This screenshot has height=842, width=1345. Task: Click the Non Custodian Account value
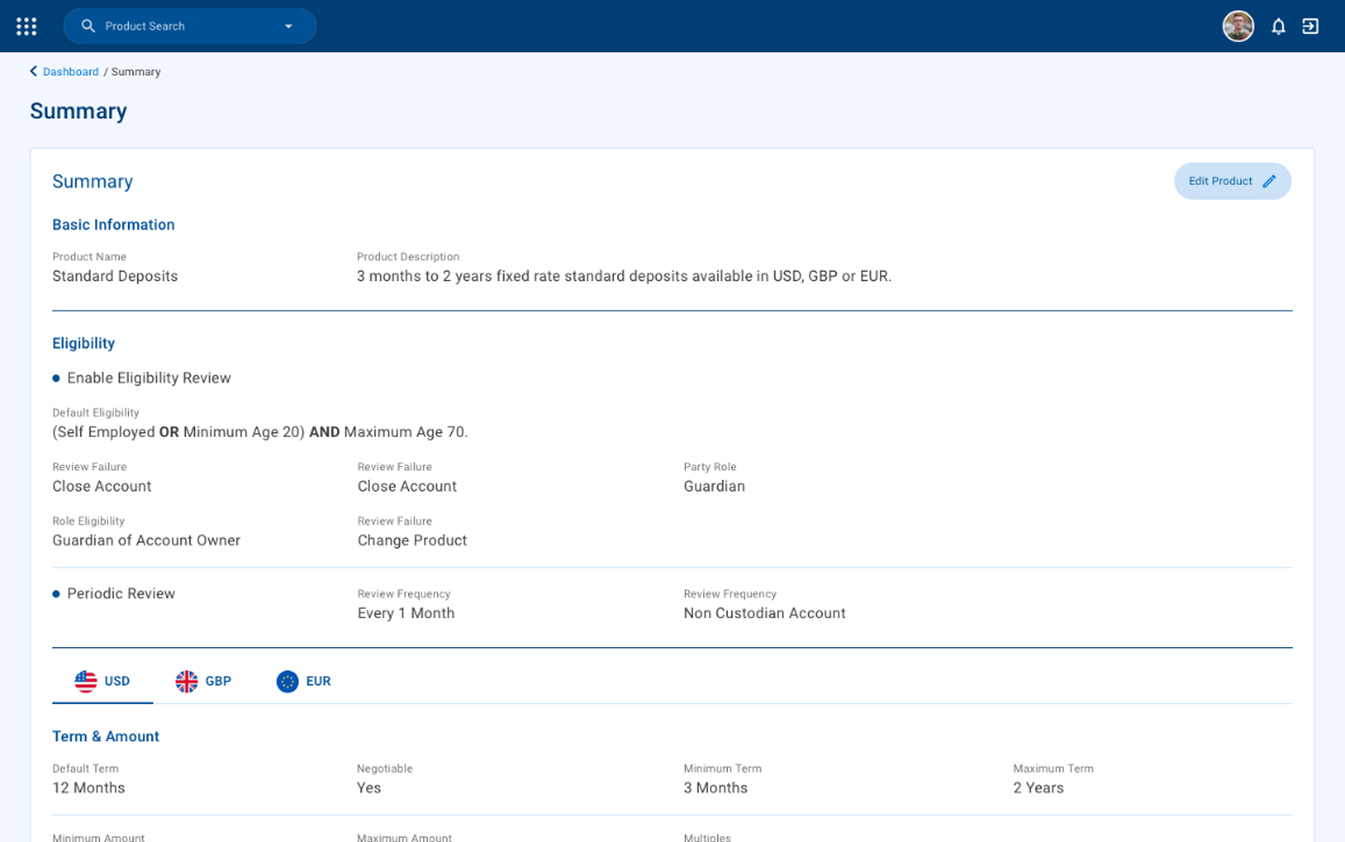tap(764, 613)
